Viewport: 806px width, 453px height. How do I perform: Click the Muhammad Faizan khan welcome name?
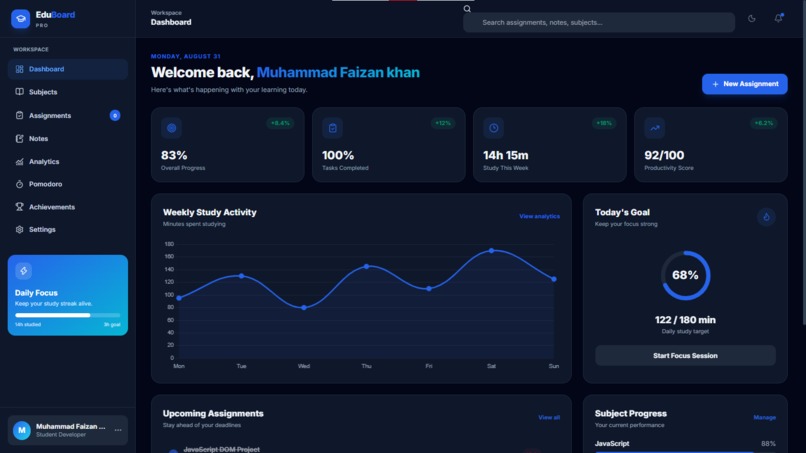[338, 73]
